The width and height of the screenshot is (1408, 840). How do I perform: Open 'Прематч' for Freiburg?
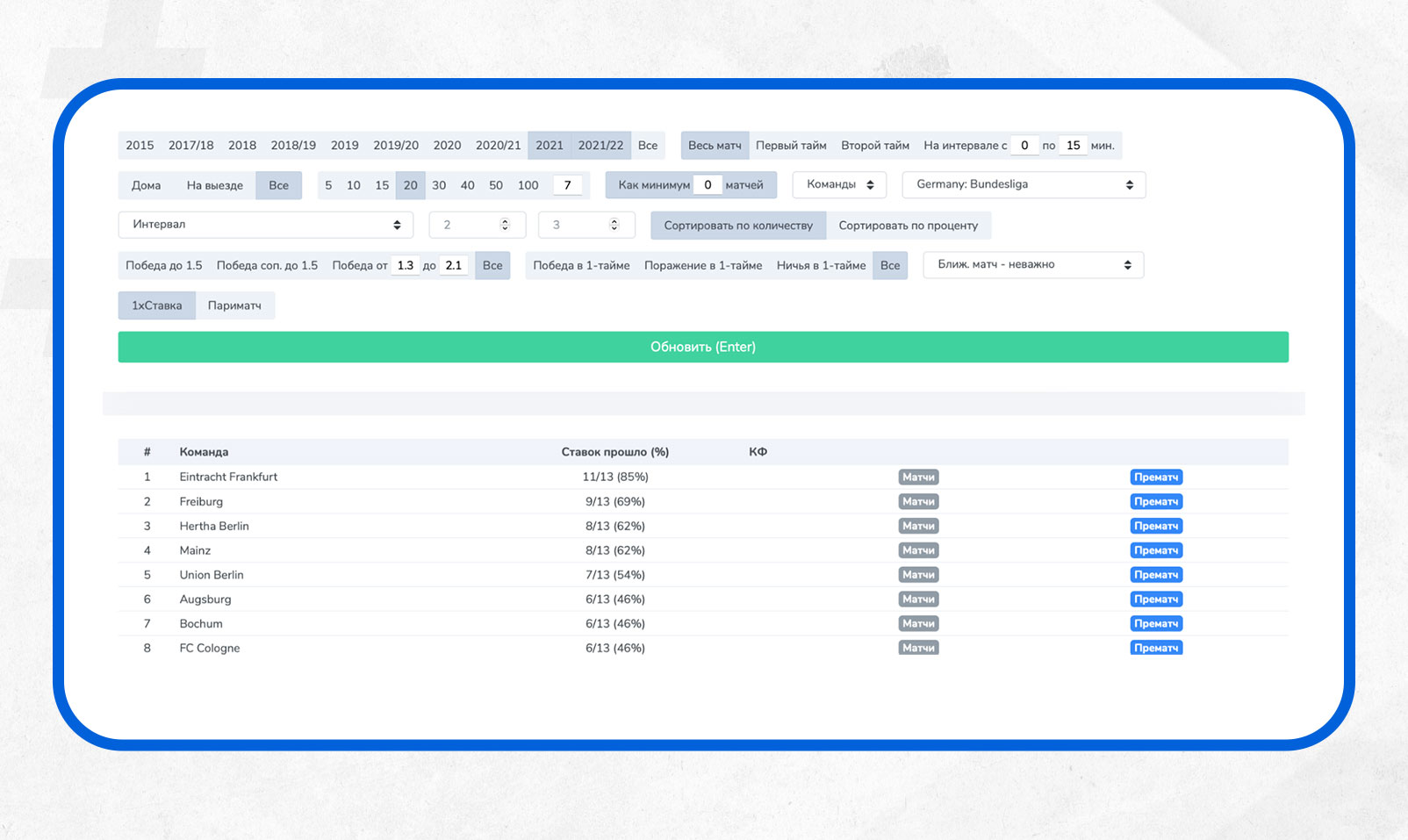click(x=1155, y=502)
